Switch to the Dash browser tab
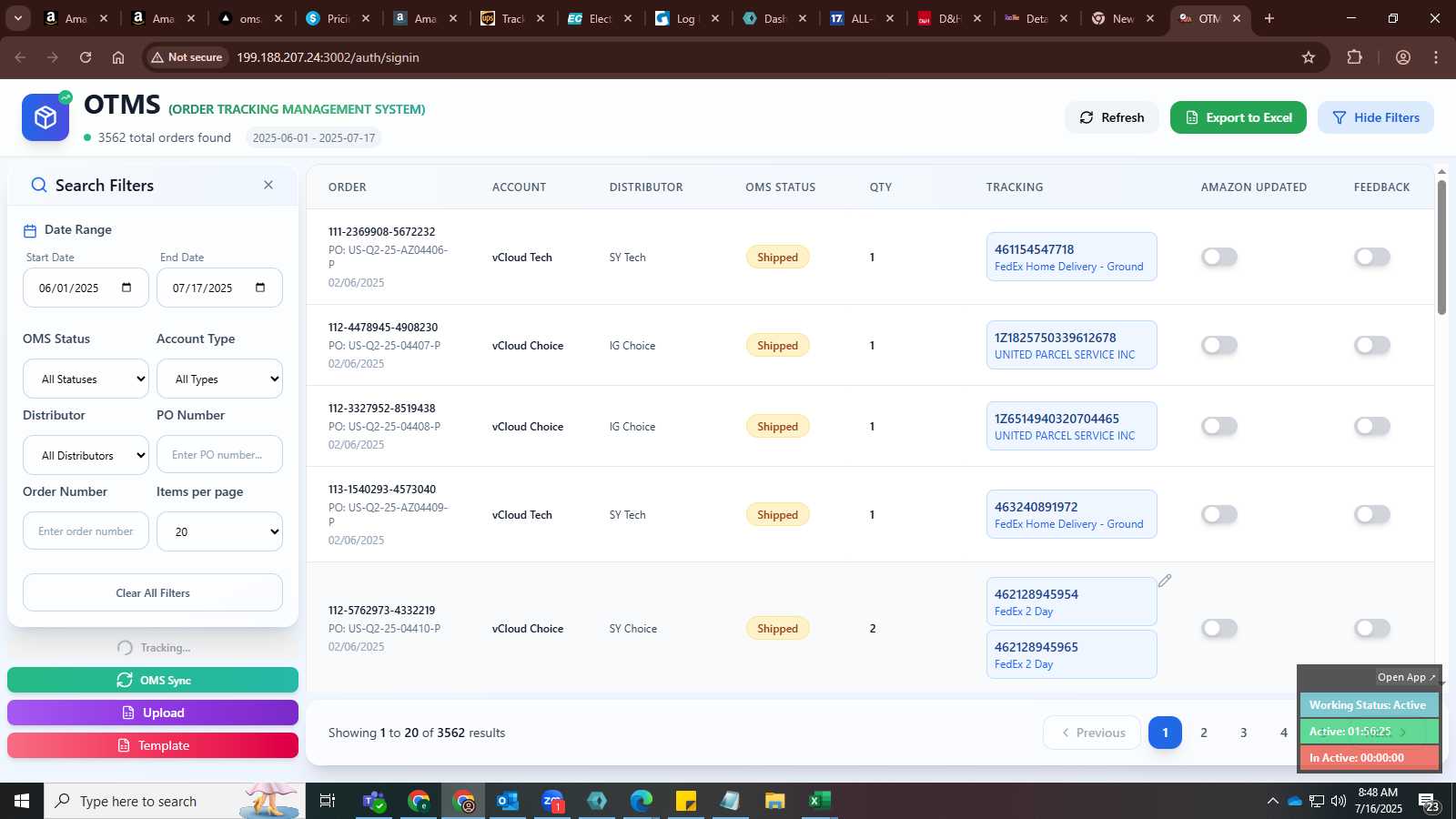This screenshot has height=819, width=1456. (x=774, y=18)
